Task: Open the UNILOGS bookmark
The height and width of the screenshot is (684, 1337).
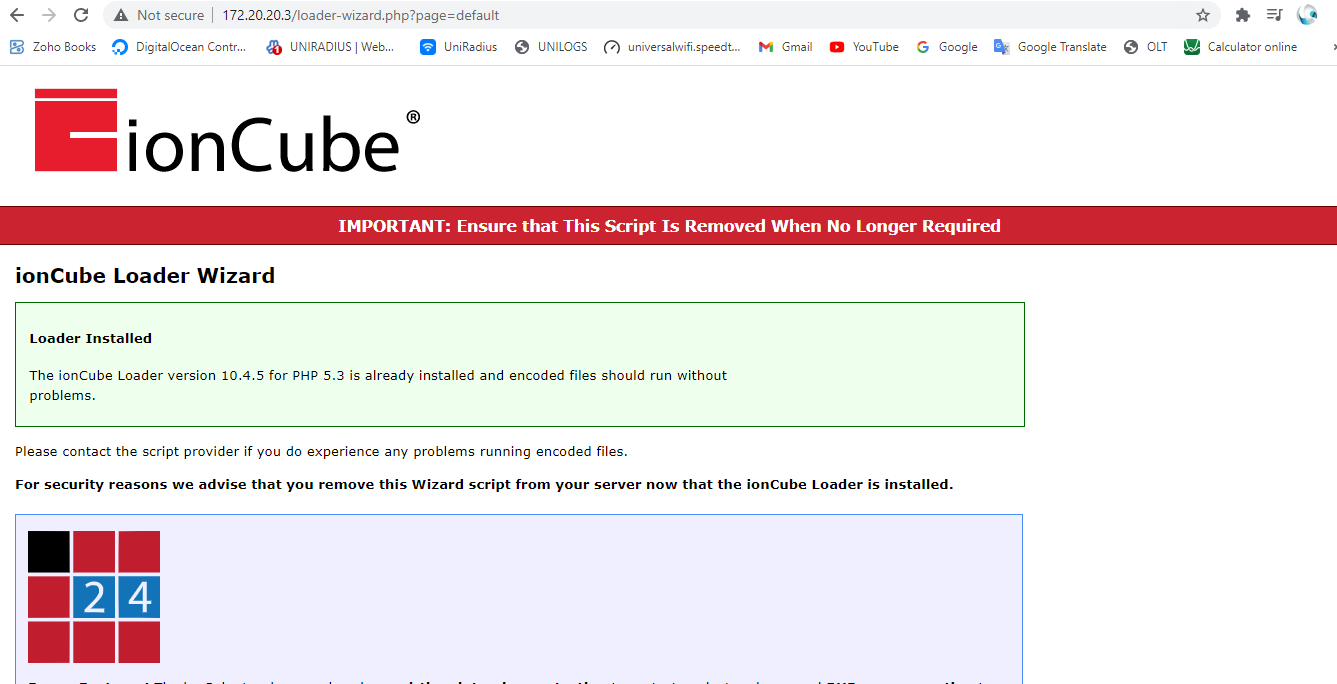Action: coord(551,47)
